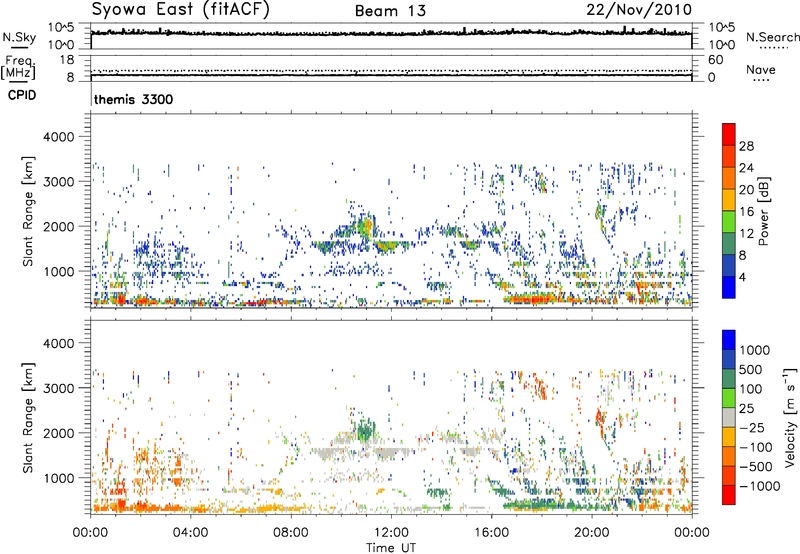Viewport: 800px width, 554px height.
Task: Click the '04:00' time axis tick label
Action: (x=190, y=533)
